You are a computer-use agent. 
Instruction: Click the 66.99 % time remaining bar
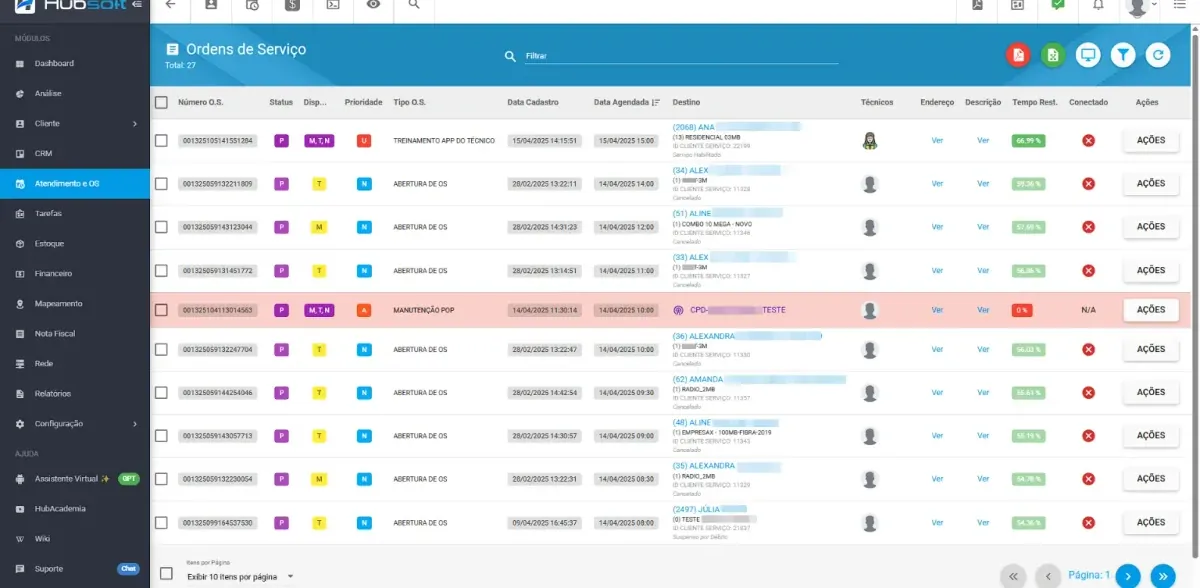click(x=1028, y=141)
